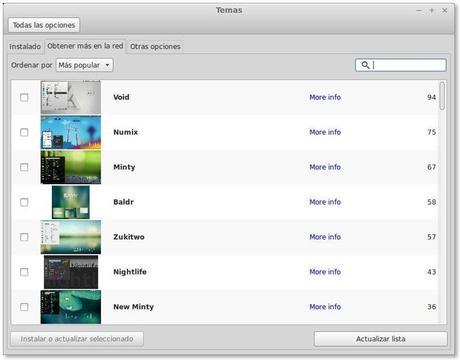Screen dimensions: 460x360
Task: Mark the Nightlife theme checkbox
Action: pos(24,272)
